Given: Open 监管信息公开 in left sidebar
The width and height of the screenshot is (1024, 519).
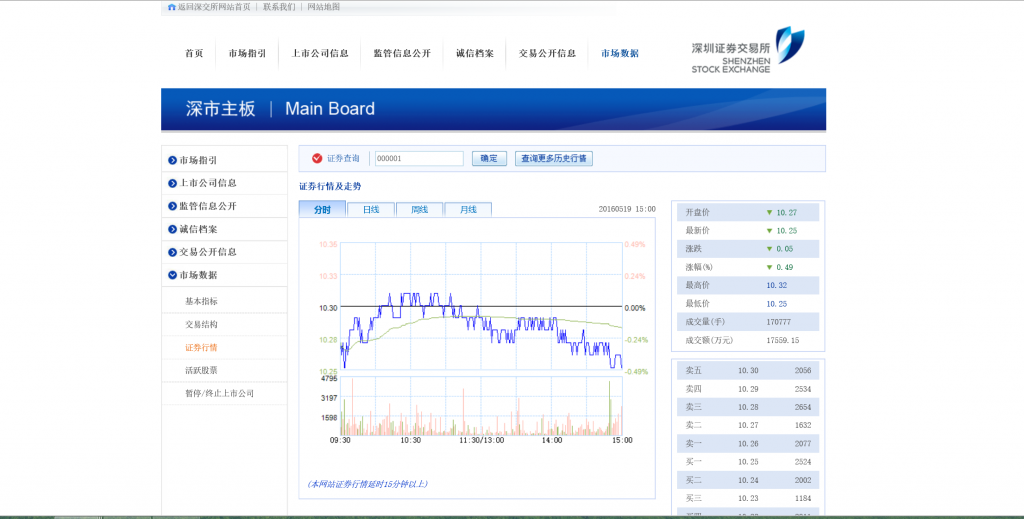Looking at the screenshot, I should tap(208, 206).
